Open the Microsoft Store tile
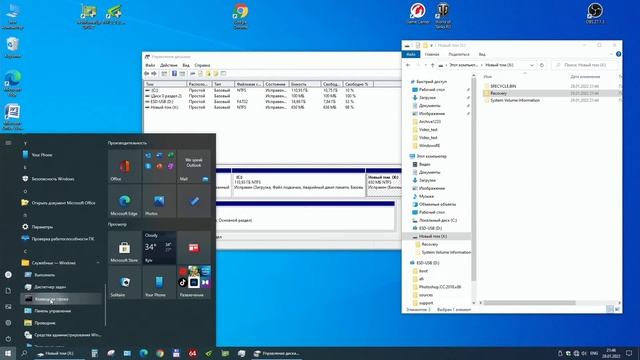The width and height of the screenshot is (640, 360). coord(124,248)
